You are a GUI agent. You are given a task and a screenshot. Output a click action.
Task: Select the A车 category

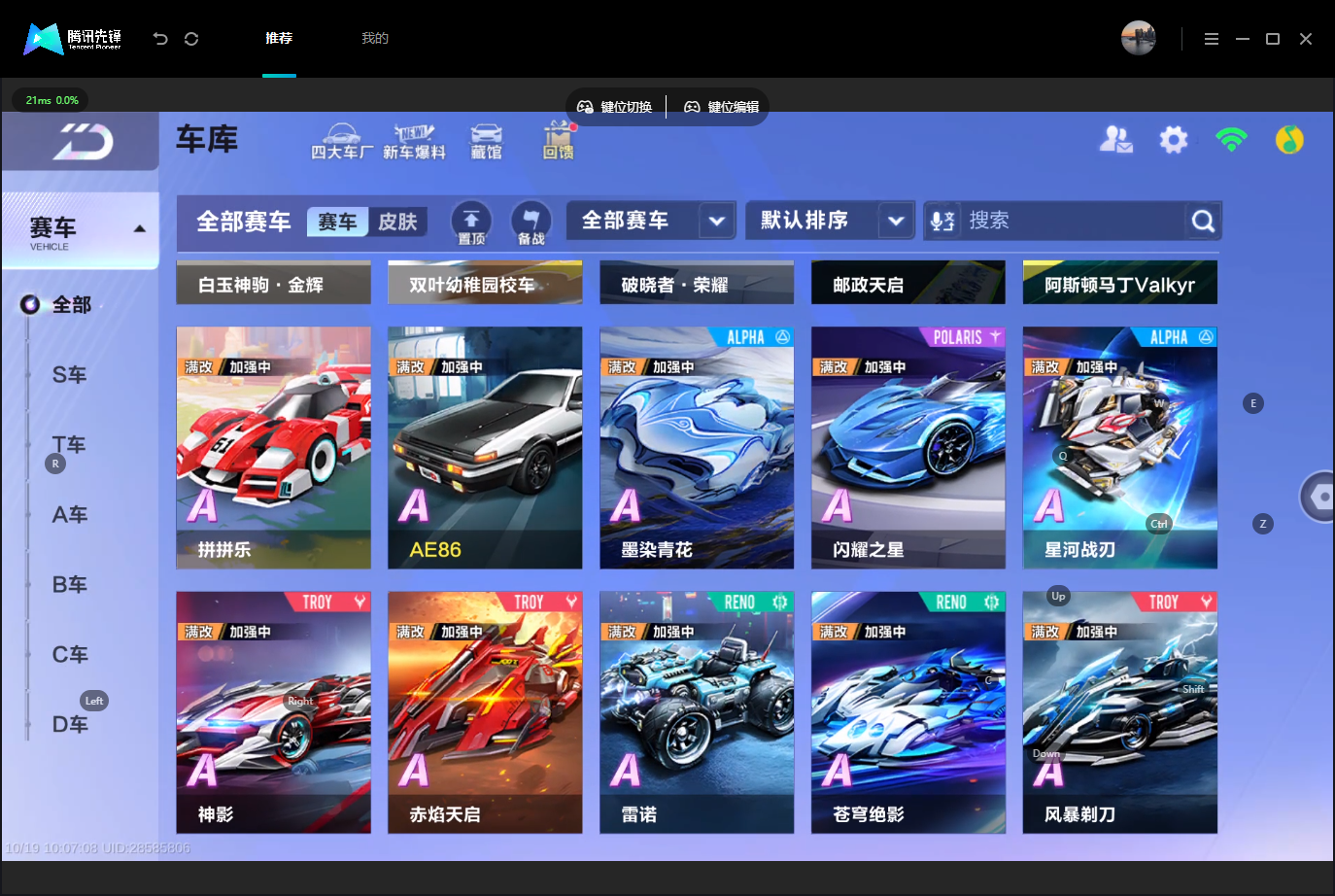[x=69, y=515]
